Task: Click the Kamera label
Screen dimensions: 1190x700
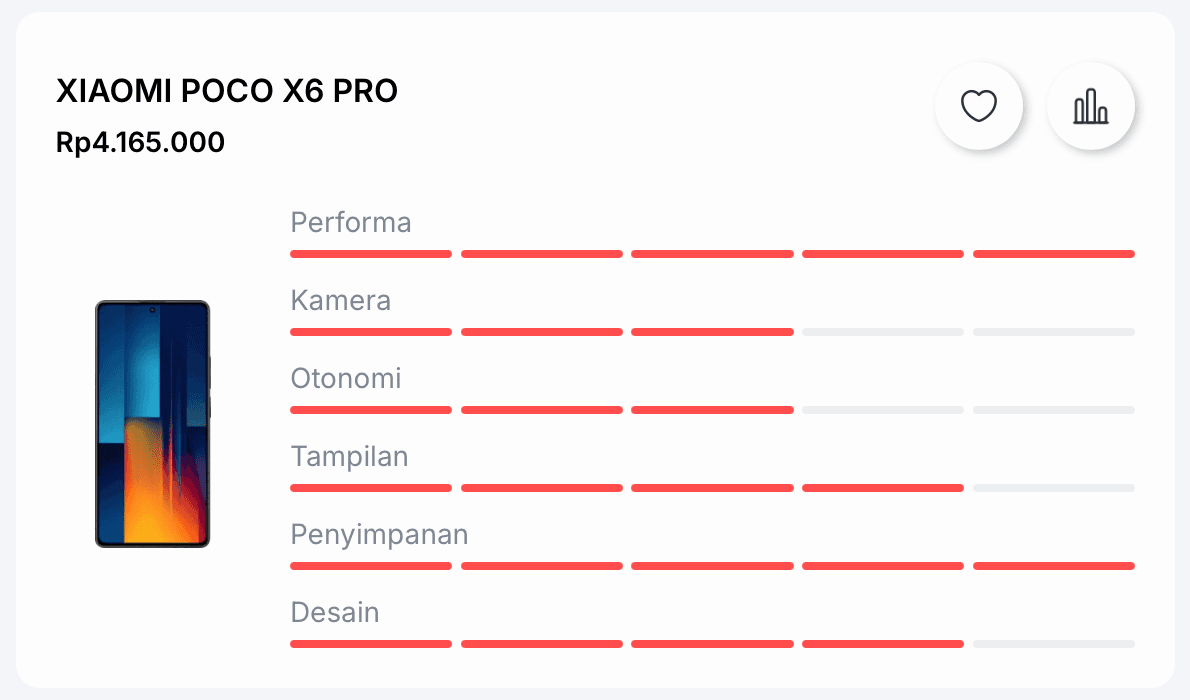Action: tap(341, 301)
